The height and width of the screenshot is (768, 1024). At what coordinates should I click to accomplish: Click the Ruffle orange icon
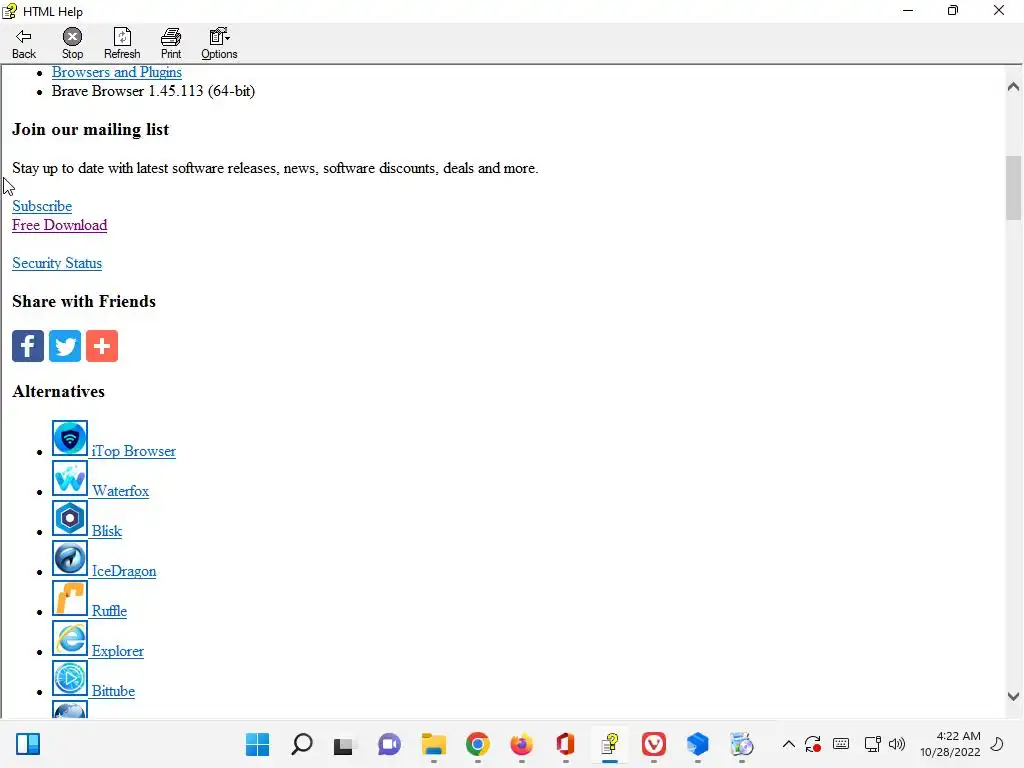[70, 598]
